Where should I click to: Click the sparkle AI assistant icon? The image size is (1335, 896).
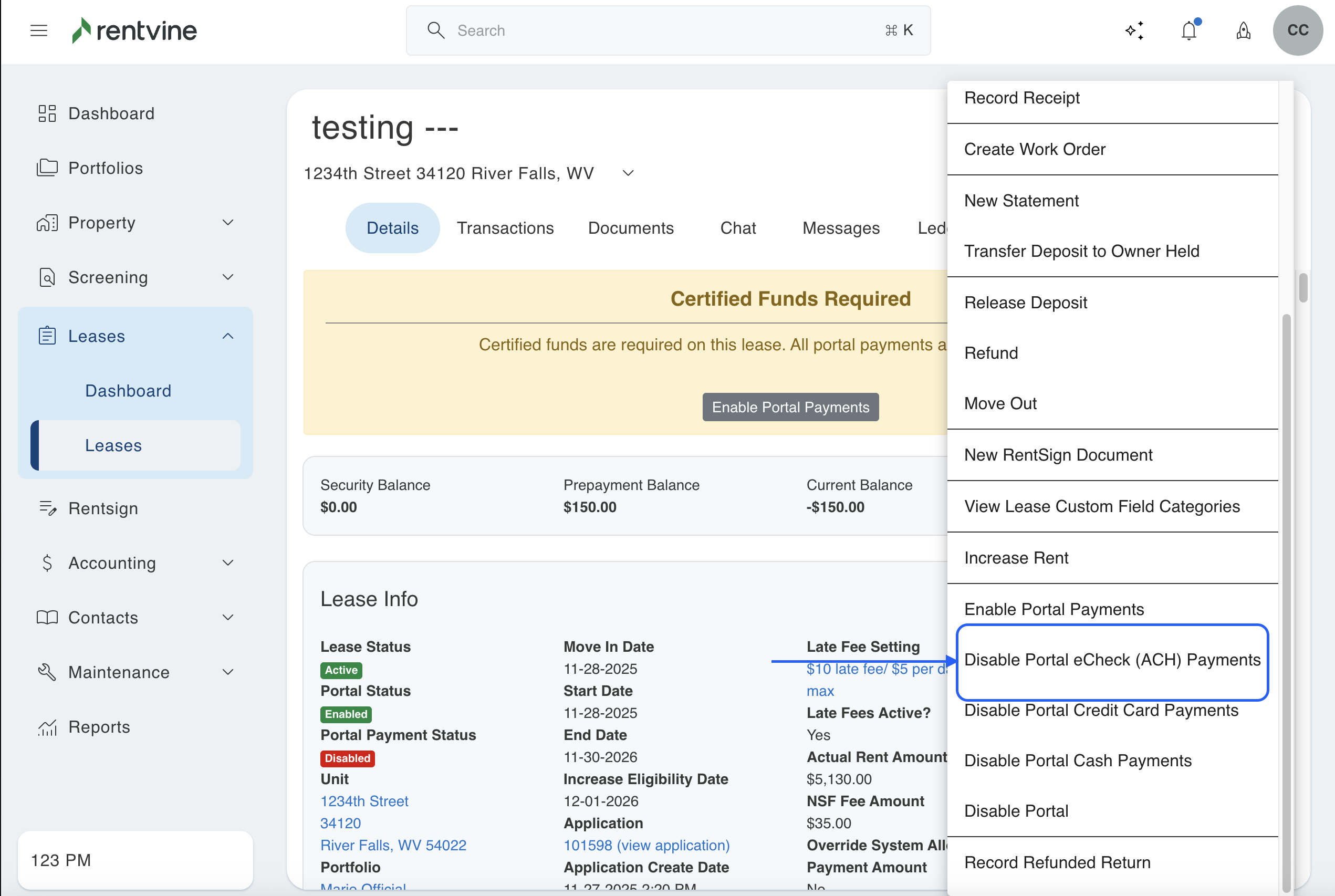[1134, 30]
